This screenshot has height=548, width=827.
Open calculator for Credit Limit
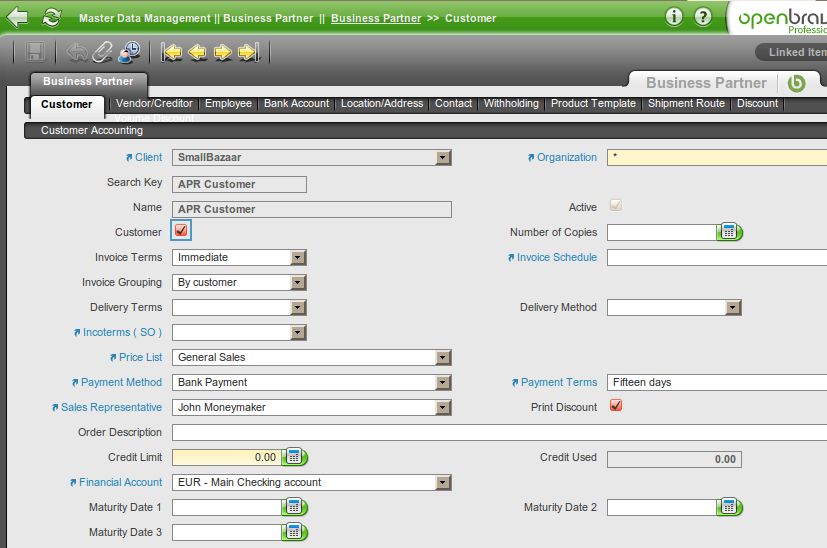coord(294,457)
